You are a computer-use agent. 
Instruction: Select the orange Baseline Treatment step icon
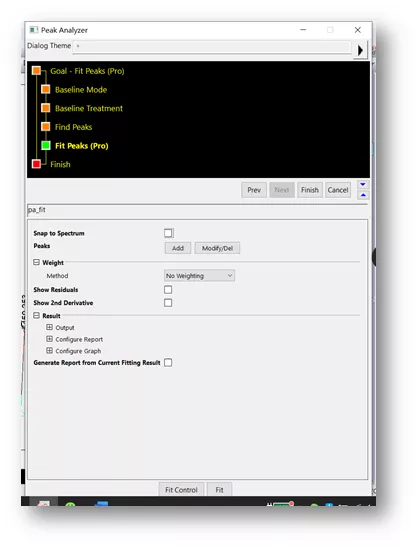coord(45,108)
